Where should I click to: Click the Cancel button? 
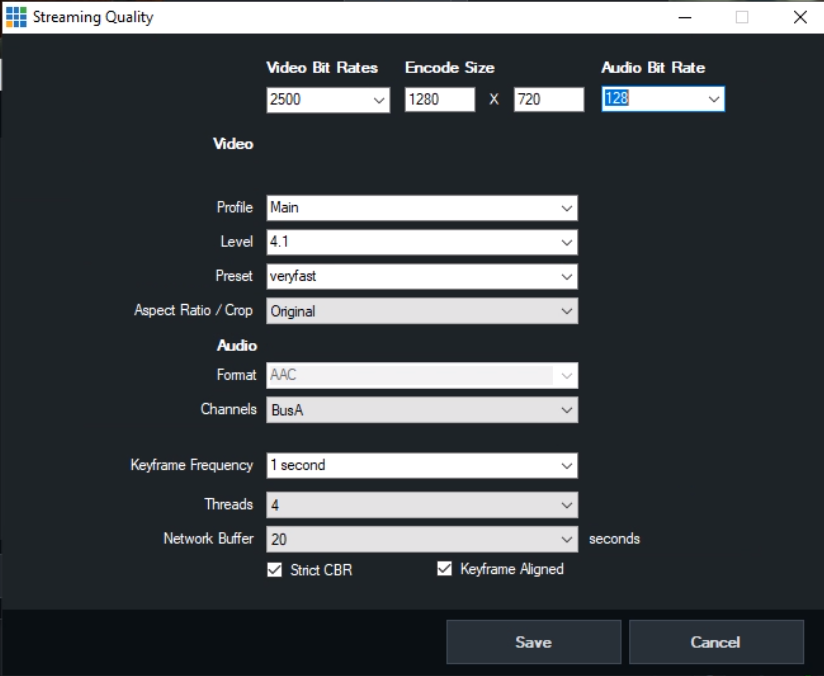pyautogui.click(x=717, y=642)
